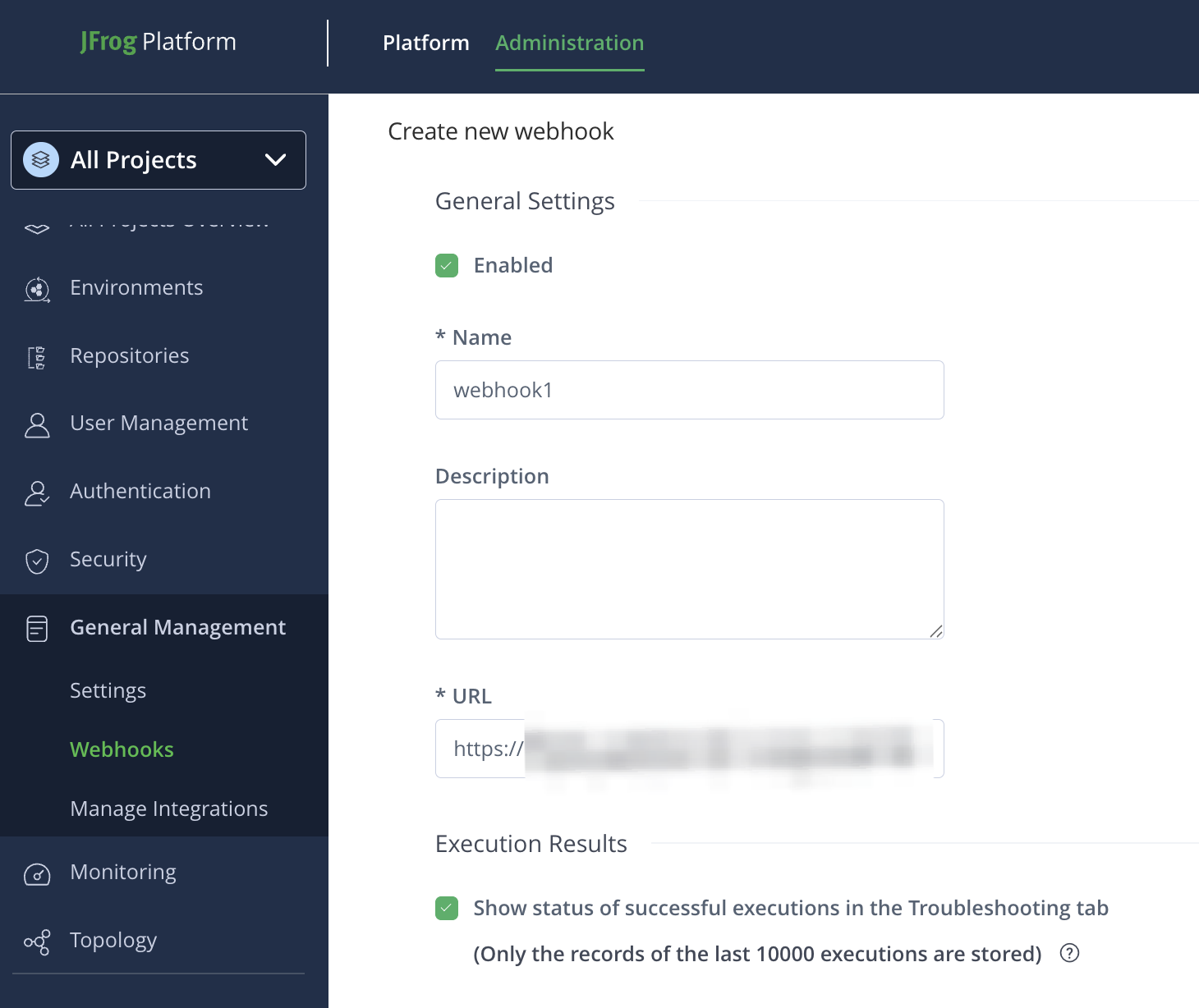
Task: Open Security via the shield icon
Action: tap(36, 561)
